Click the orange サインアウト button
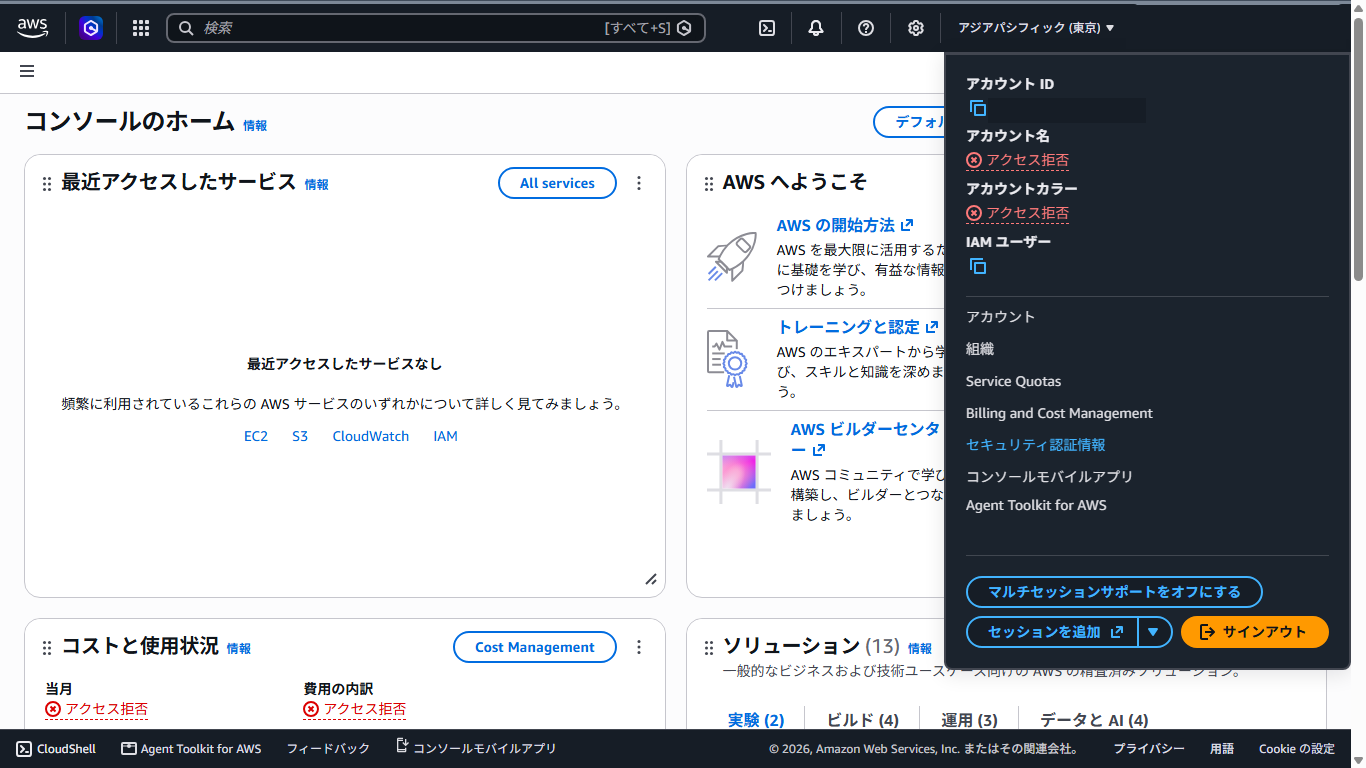 click(x=1254, y=632)
